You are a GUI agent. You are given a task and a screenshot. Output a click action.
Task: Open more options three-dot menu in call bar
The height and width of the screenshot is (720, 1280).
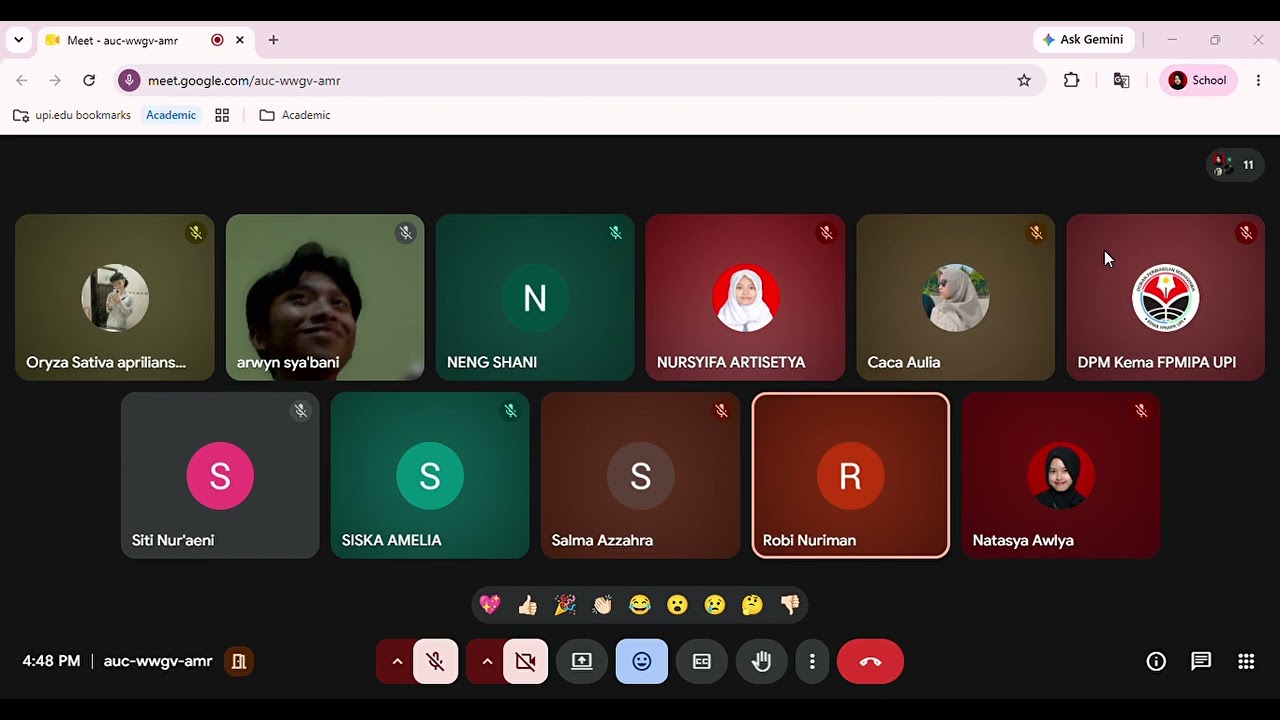click(812, 661)
